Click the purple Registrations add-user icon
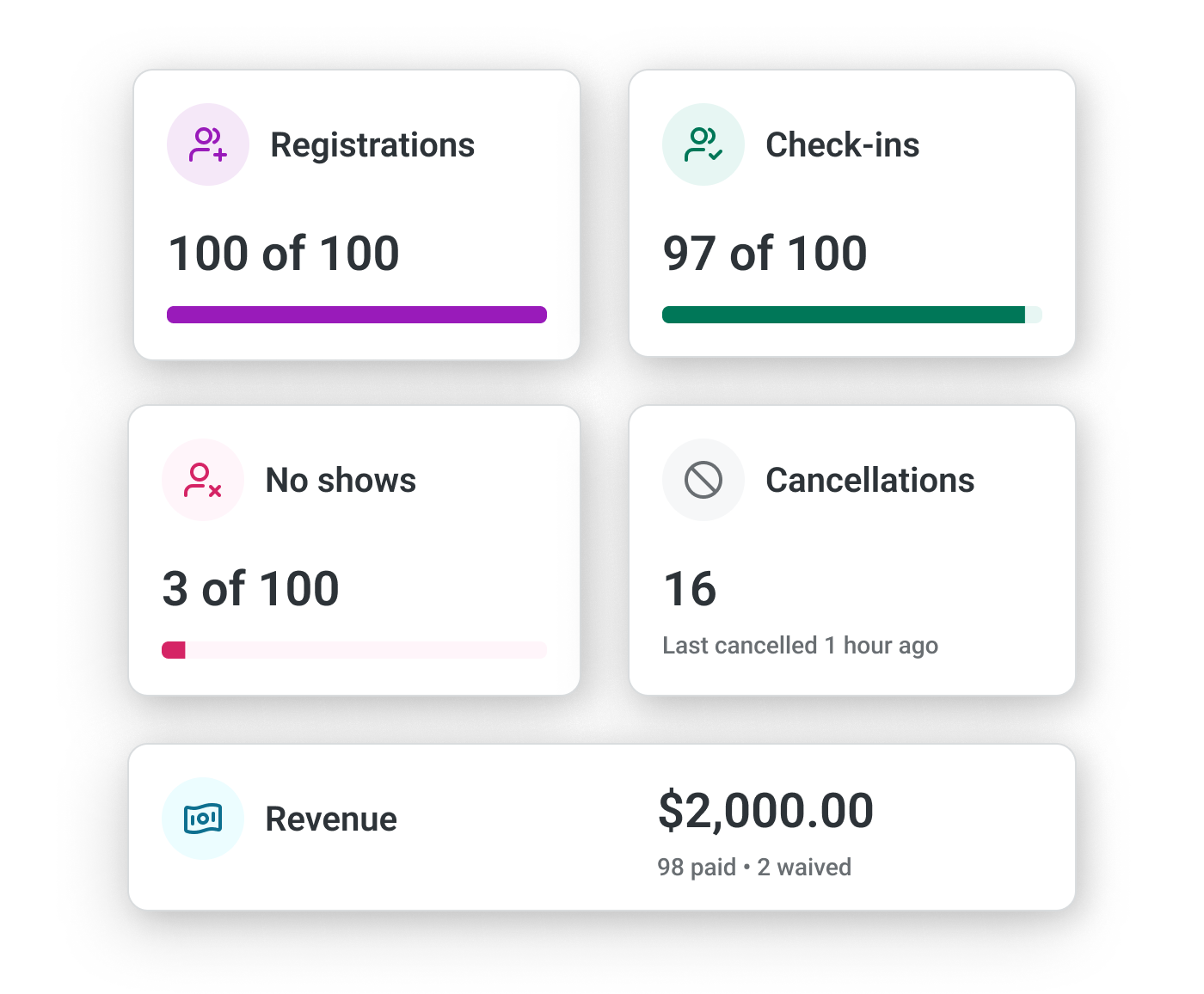The width and height of the screenshot is (1204, 994). [208, 144]
